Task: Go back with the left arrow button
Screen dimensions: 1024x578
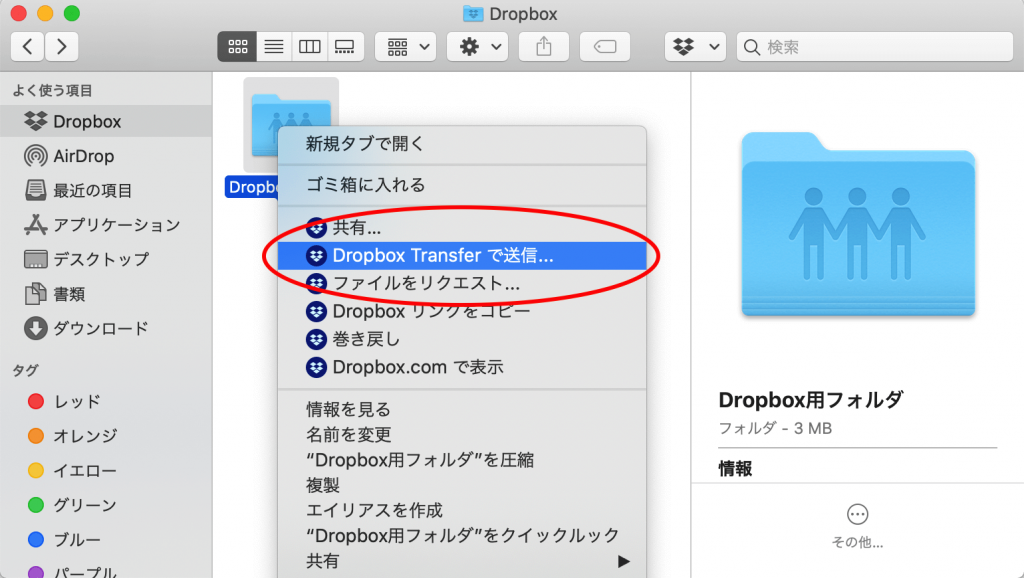Action: [x=27, y=46]
